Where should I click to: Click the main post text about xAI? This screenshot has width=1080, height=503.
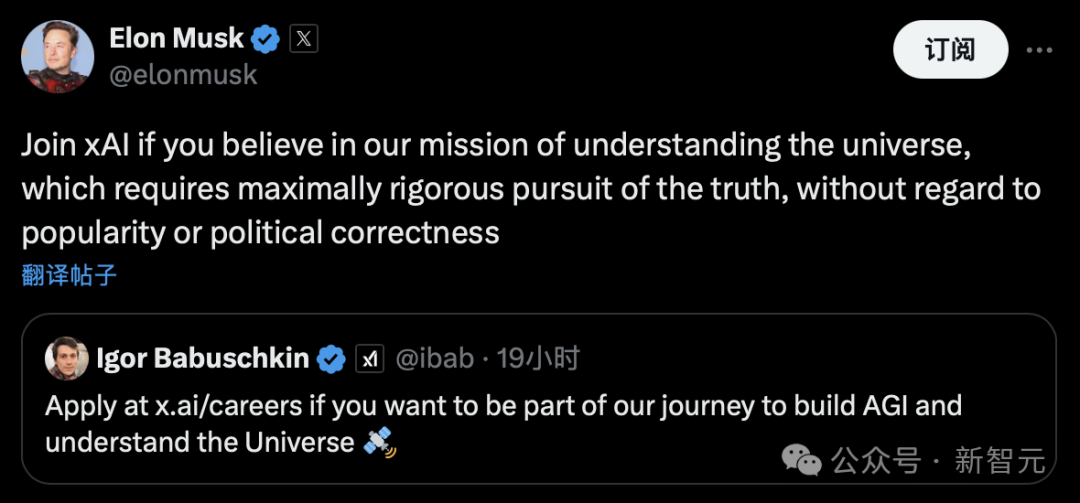click(530, 189)
